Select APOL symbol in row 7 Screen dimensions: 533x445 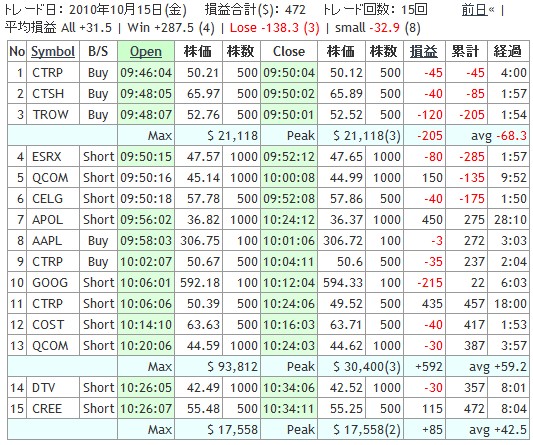tap(48, 220)
